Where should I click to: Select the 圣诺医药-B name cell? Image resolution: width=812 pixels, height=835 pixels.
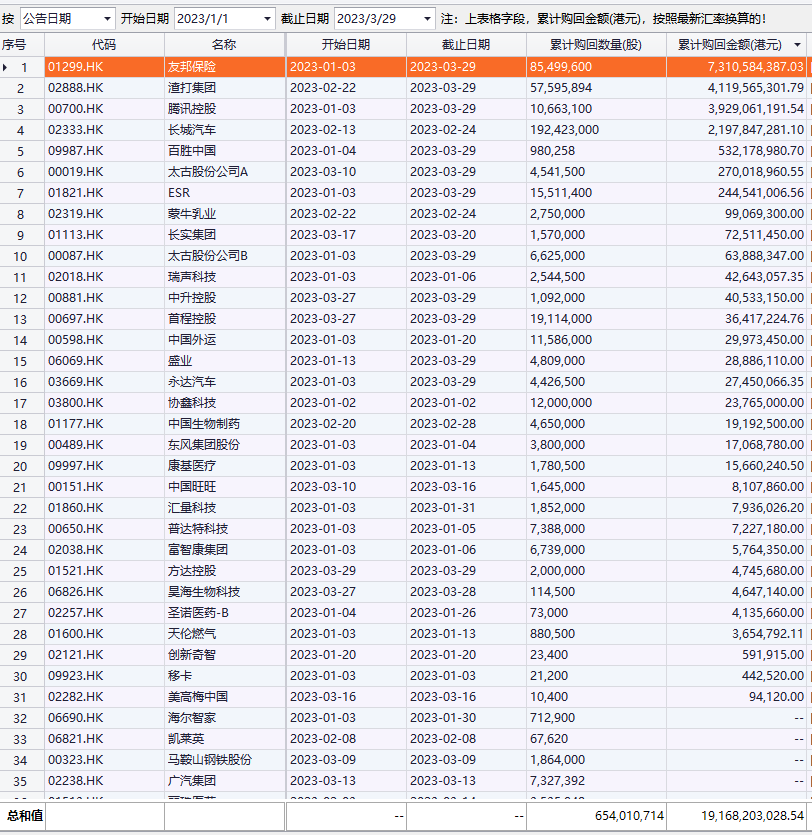coord(224,613)
